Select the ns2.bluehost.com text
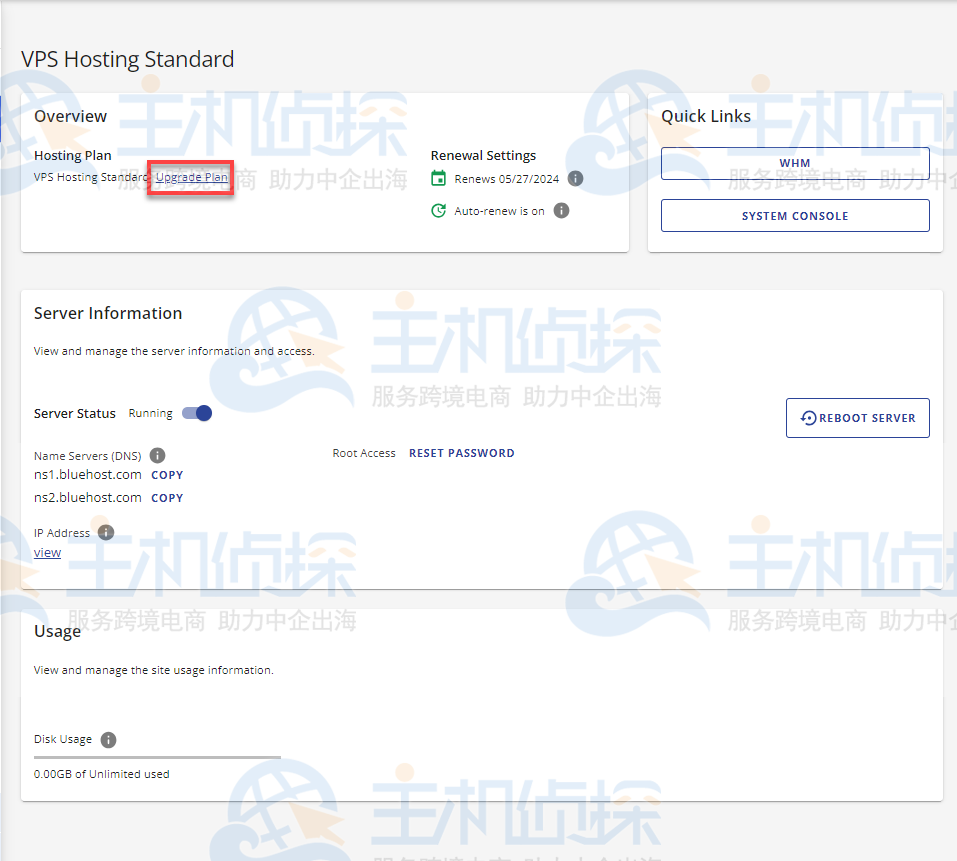This screenshot has height=861, width=957. (x=88, y=498)
